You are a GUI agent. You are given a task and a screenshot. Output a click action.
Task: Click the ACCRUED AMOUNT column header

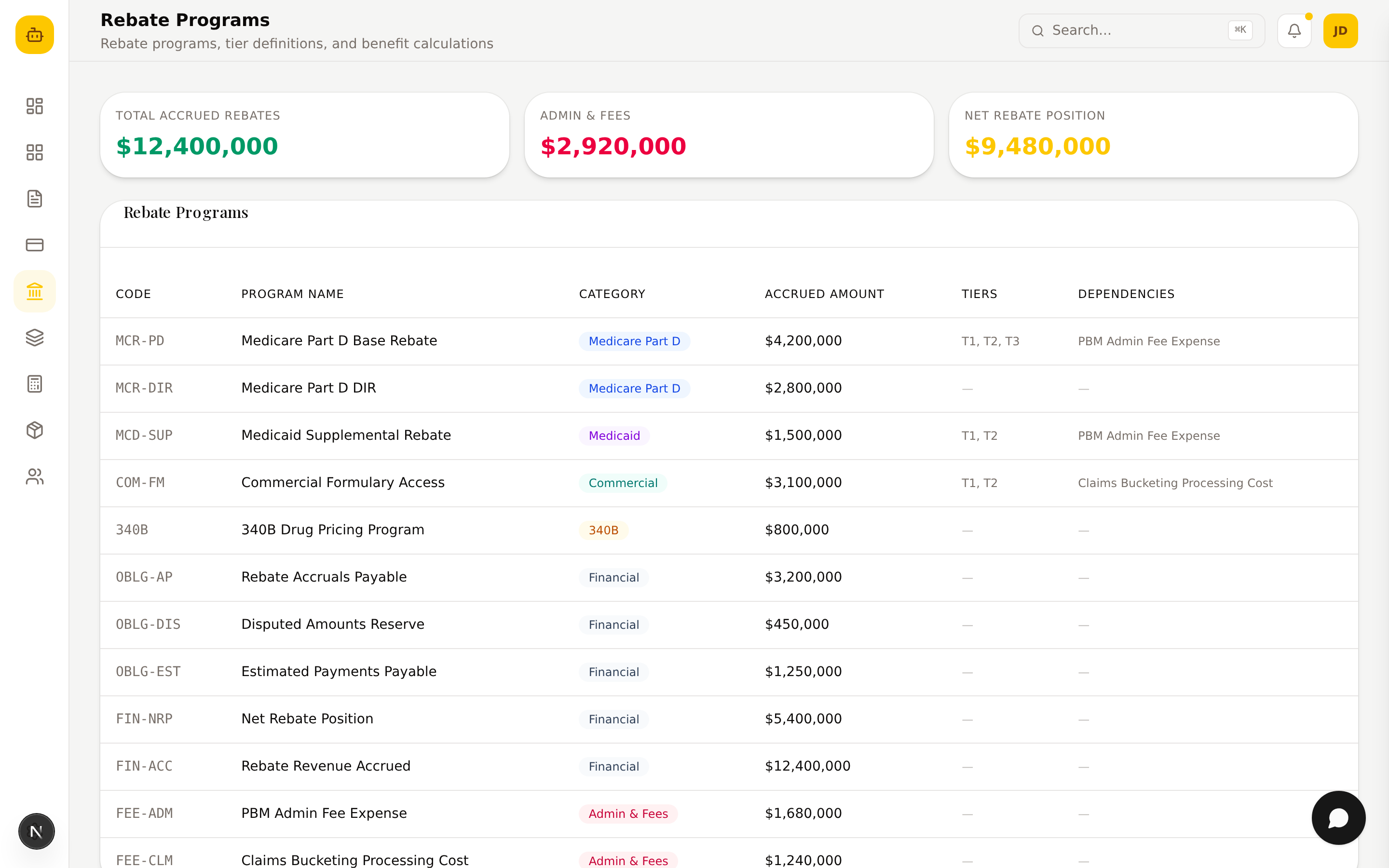click(824, 294)
